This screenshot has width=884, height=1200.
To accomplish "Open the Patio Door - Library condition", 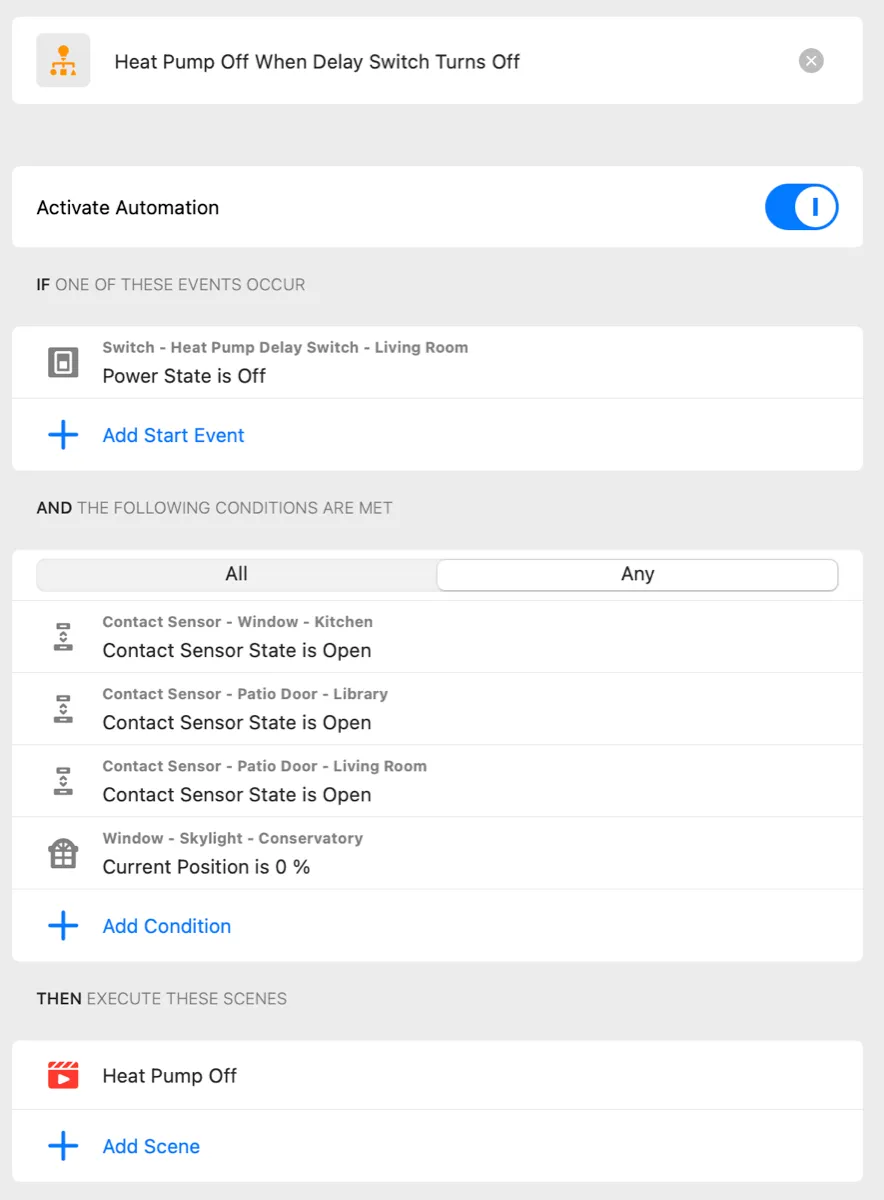I will (437, 709).
